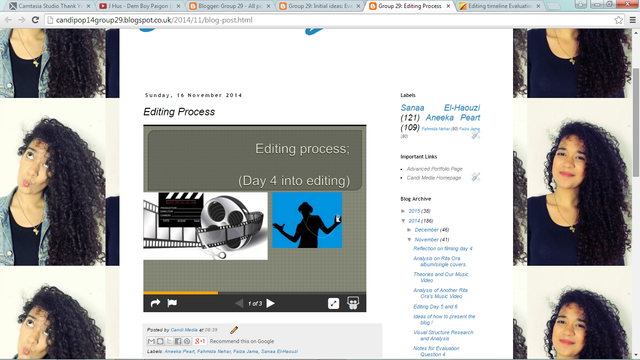Open Sanaa El-Haouzi label under the post
Image resolution: width=640 pixels, height=360 pixels.
(279, 351)
